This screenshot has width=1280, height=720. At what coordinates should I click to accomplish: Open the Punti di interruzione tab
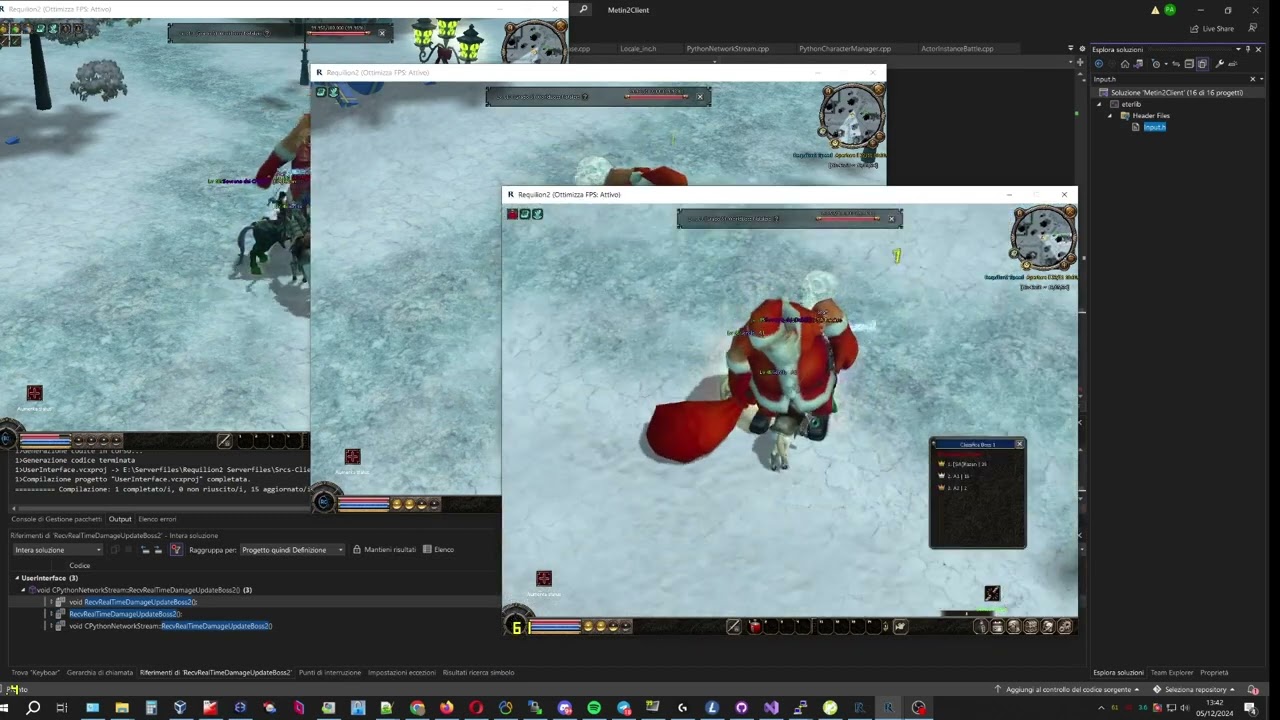[329, 673]
